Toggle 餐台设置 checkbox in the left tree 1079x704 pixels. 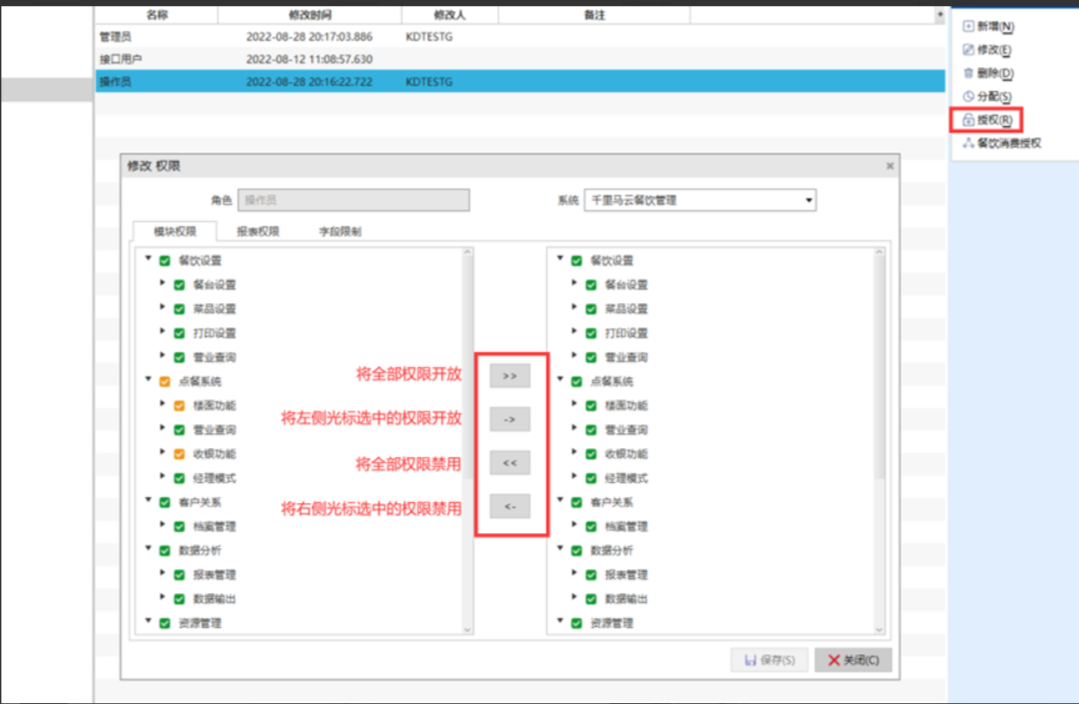(179, 285)
